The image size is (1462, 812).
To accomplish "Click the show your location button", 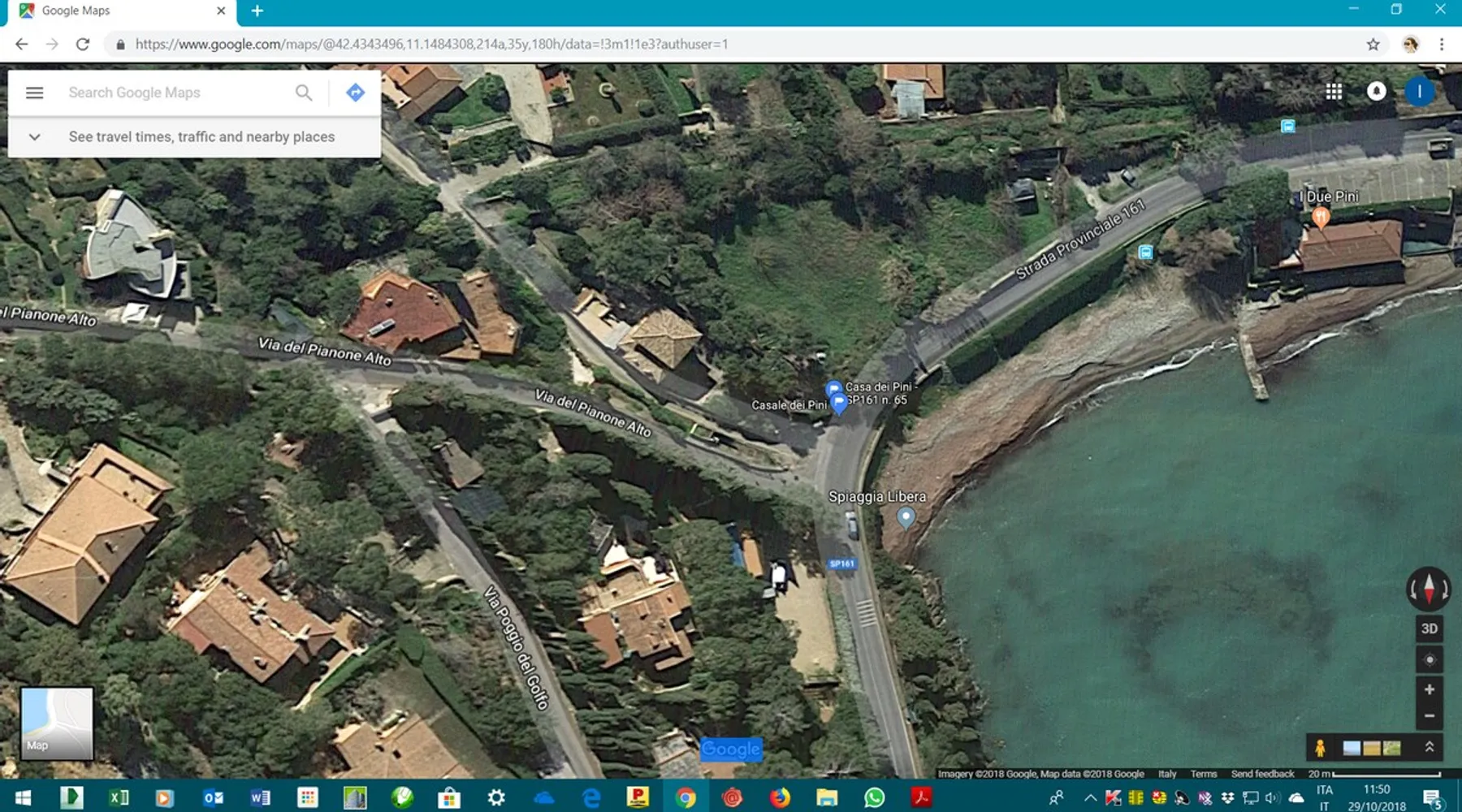I will [x=1430, y=659].
